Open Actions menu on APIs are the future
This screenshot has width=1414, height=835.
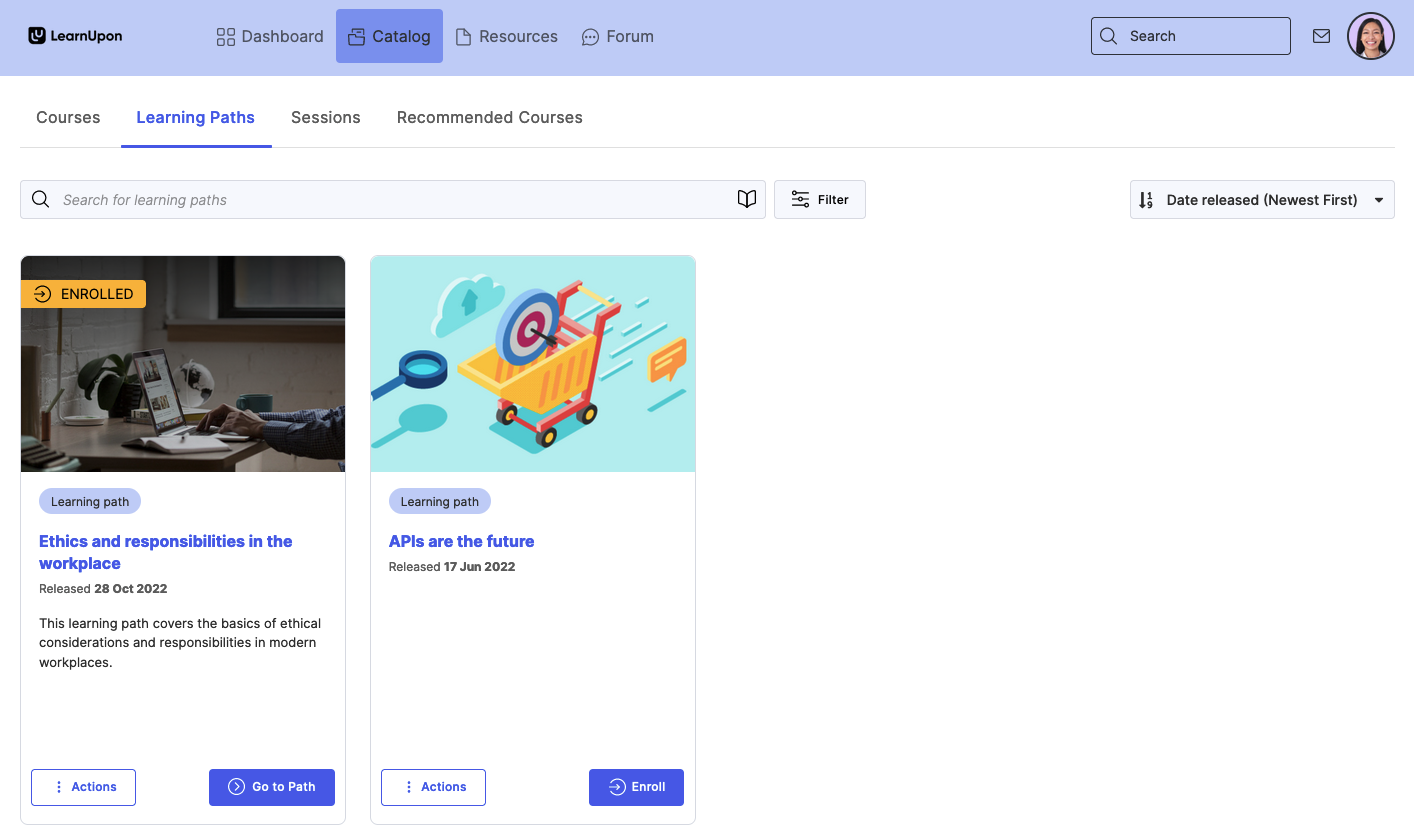pyautogui.click(x=434, y=787)
